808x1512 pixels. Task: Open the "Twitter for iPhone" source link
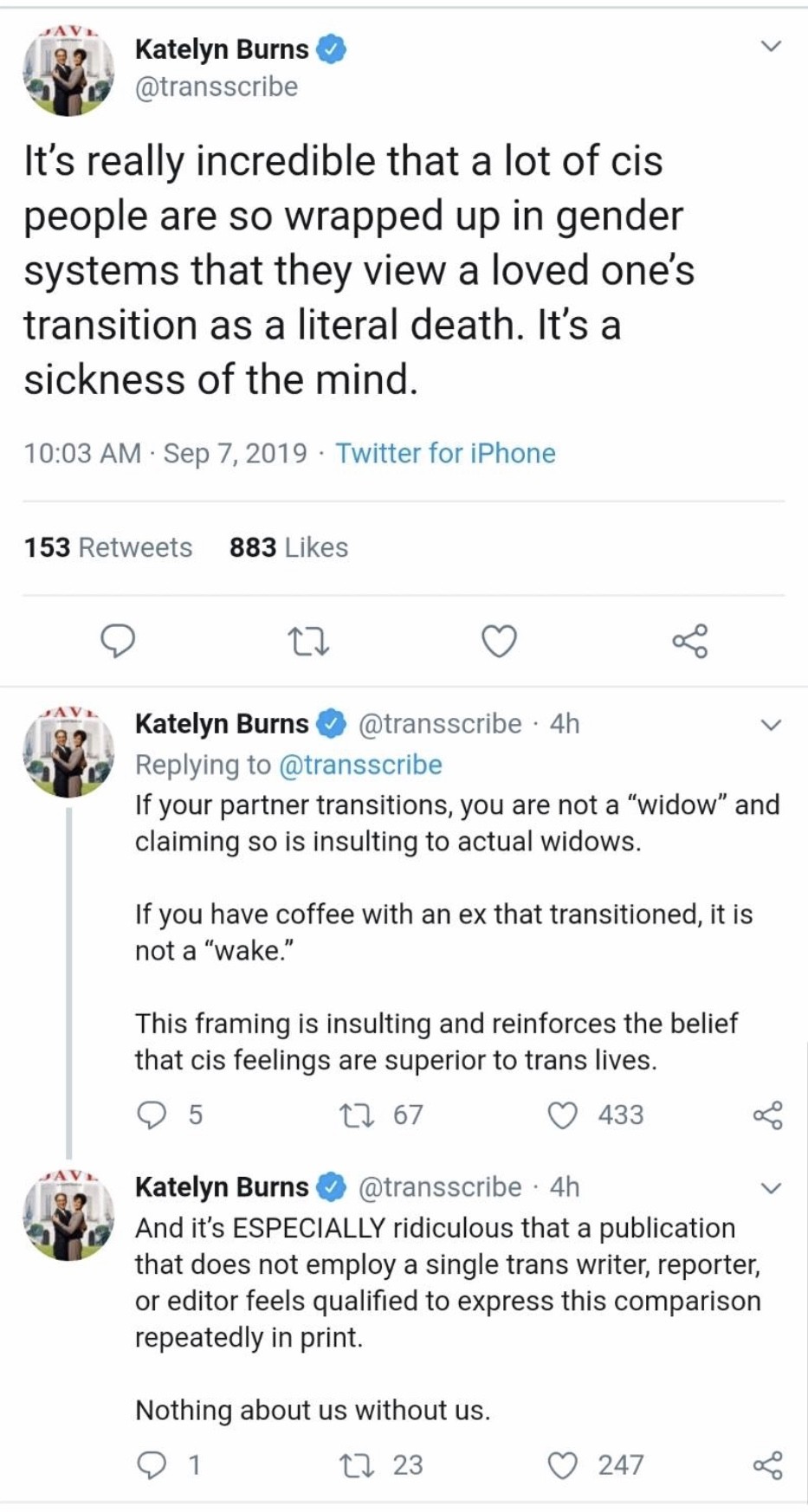445,453
